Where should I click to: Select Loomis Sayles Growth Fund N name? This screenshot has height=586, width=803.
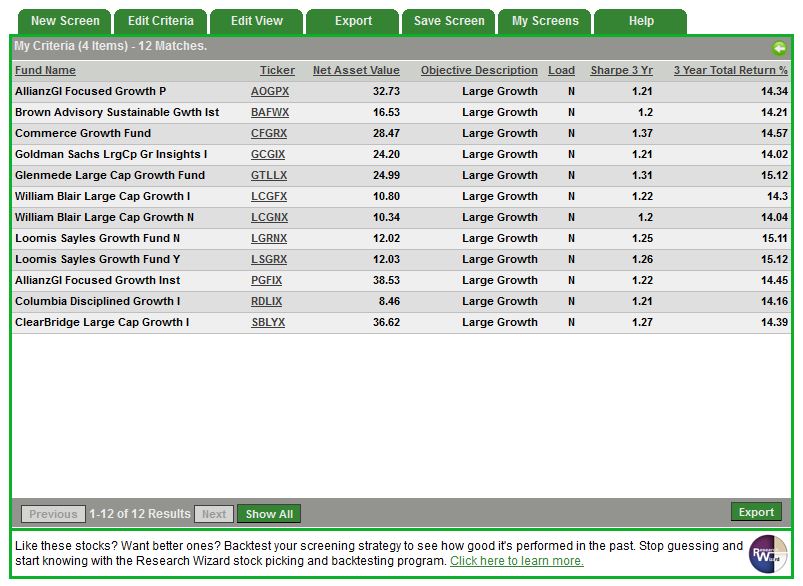pos(97,238)
